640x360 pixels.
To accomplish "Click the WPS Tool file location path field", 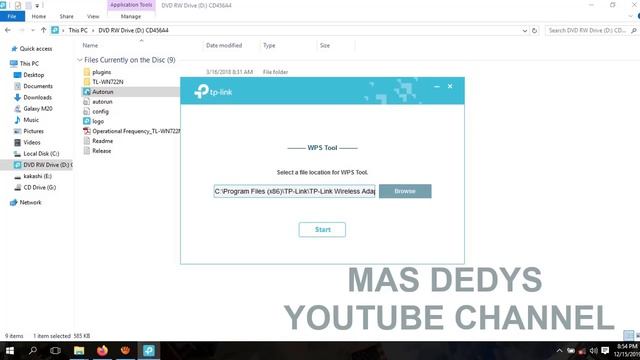I will tap(294, 191).
